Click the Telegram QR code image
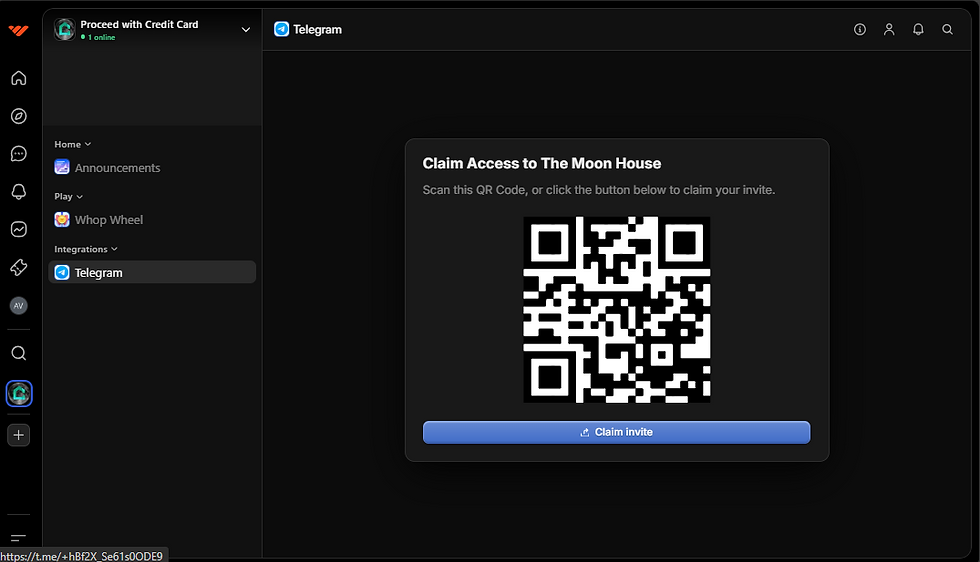 tap(616, 309)
